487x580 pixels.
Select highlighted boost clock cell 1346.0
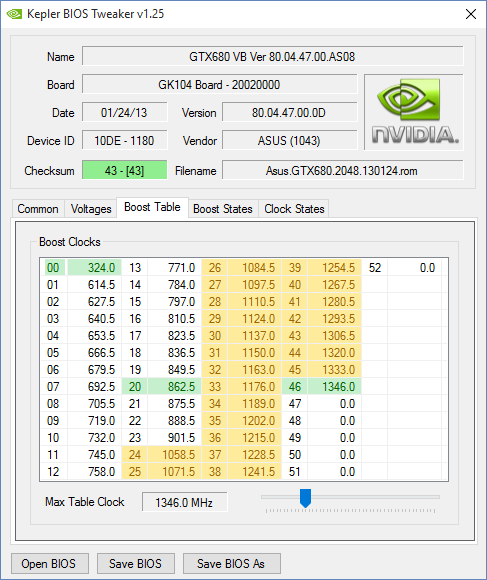pyautogui.click(x=335, y=387)
